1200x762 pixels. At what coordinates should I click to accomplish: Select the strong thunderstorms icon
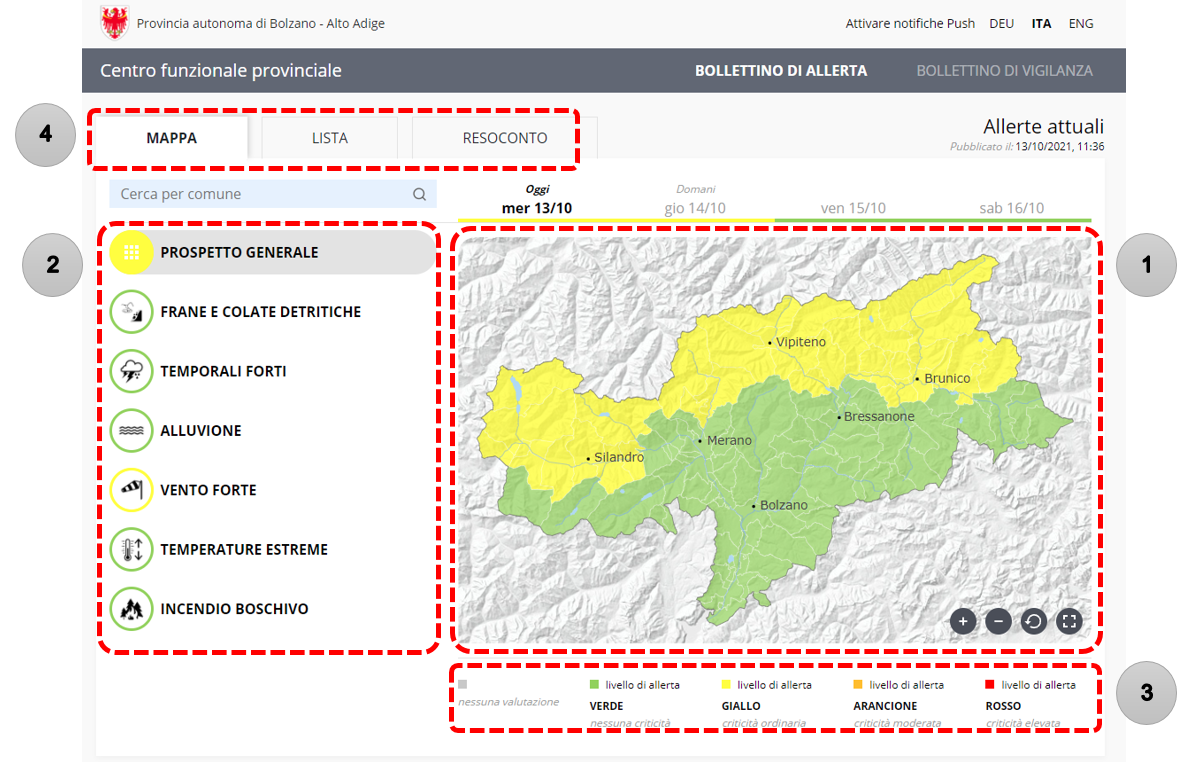131,371
